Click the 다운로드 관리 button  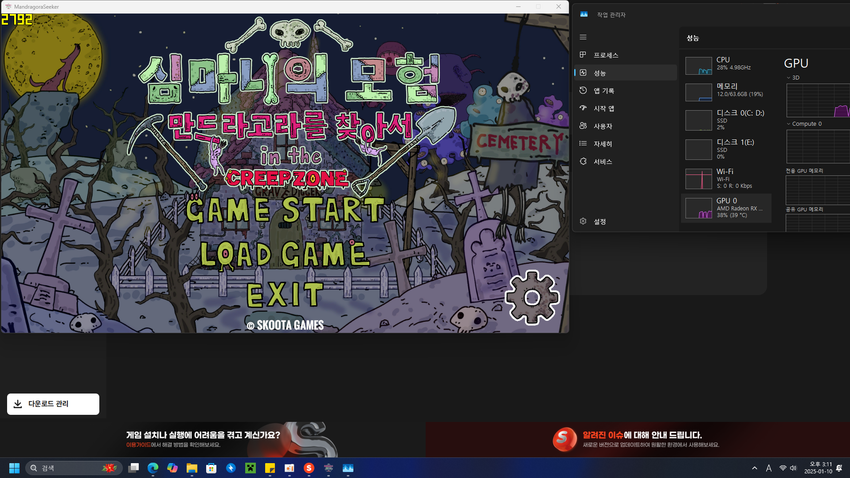(53, 404)
